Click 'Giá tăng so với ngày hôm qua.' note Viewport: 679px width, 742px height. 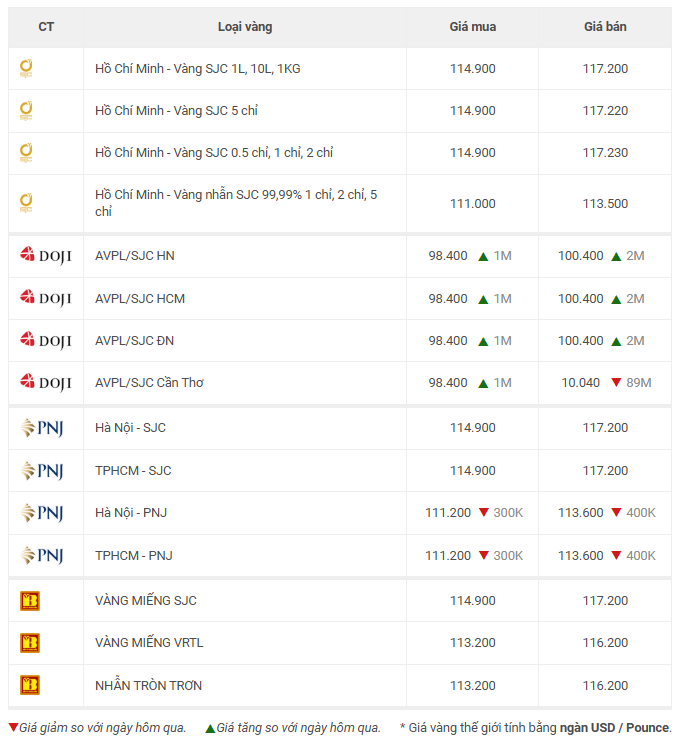tap(299, 728)
